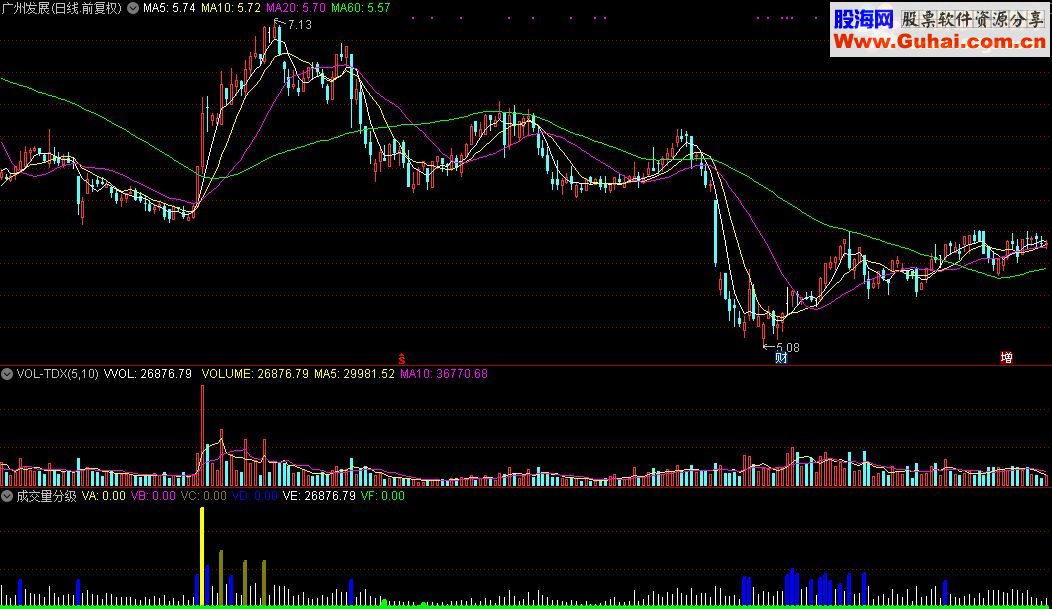Select the 5.08 lowest price annotation

coord(787,347)
